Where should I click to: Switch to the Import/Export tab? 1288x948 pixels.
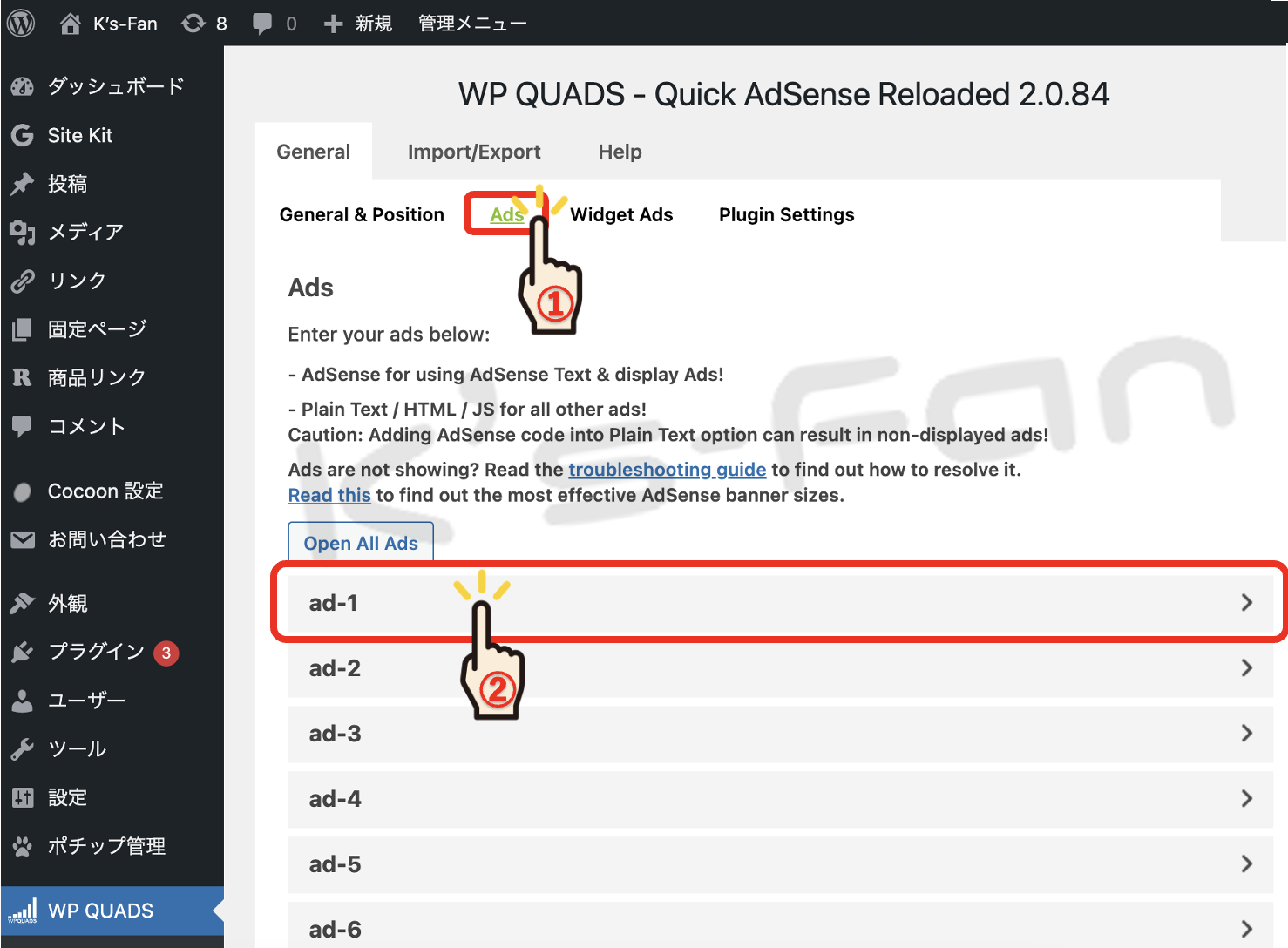[x=473, y=151]
